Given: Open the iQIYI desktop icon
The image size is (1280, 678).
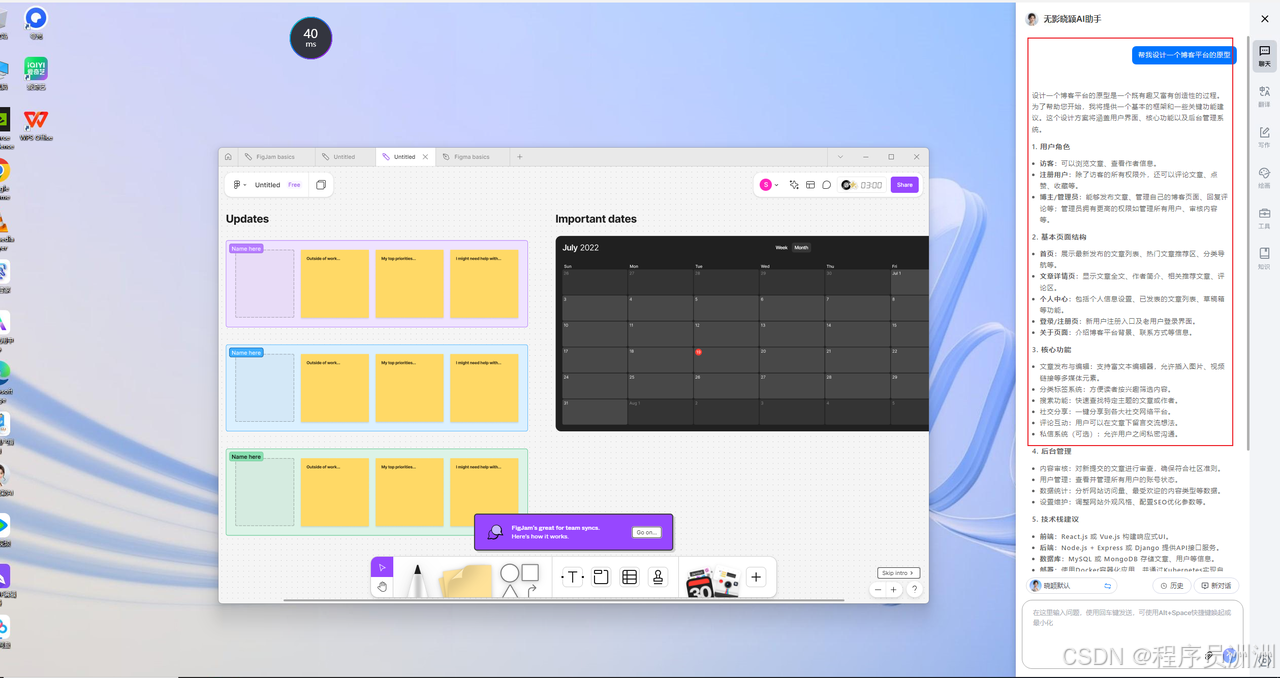Looking at the screenshot, I should coord(36,73).
